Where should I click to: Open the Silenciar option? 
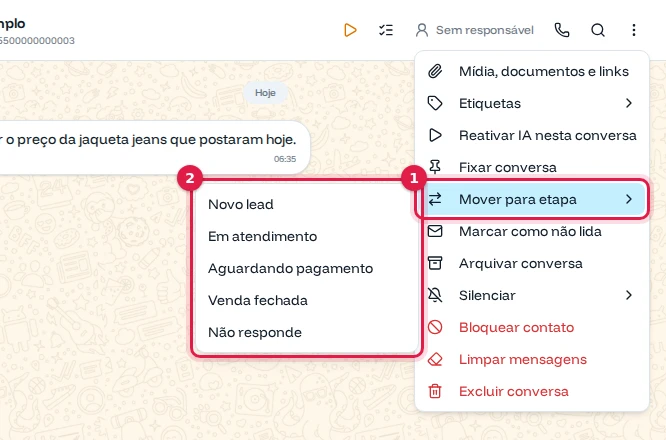tap(532, 295)
